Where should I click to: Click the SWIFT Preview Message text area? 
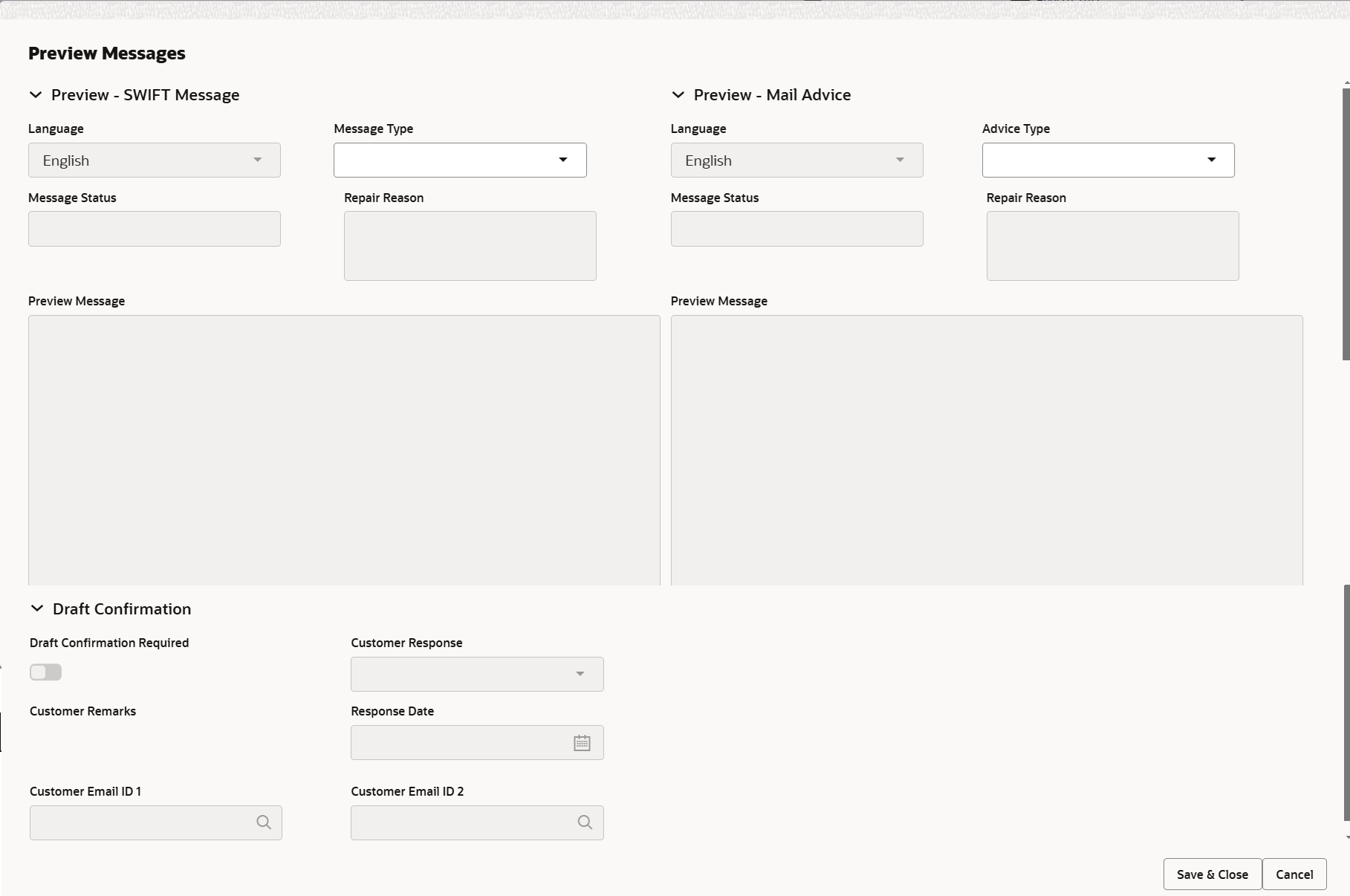click(x=344, y=450)
